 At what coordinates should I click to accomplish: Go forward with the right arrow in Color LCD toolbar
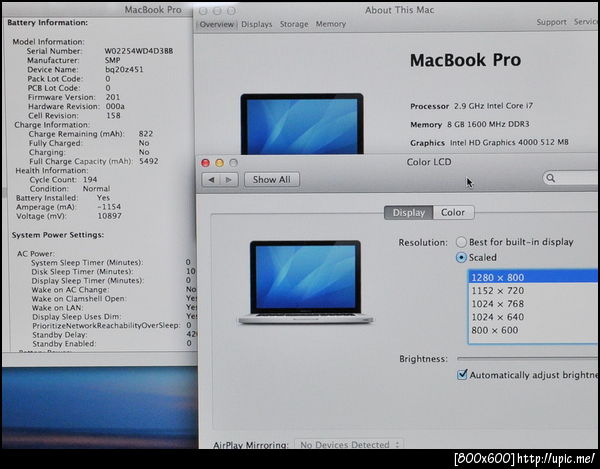point(229,180)
